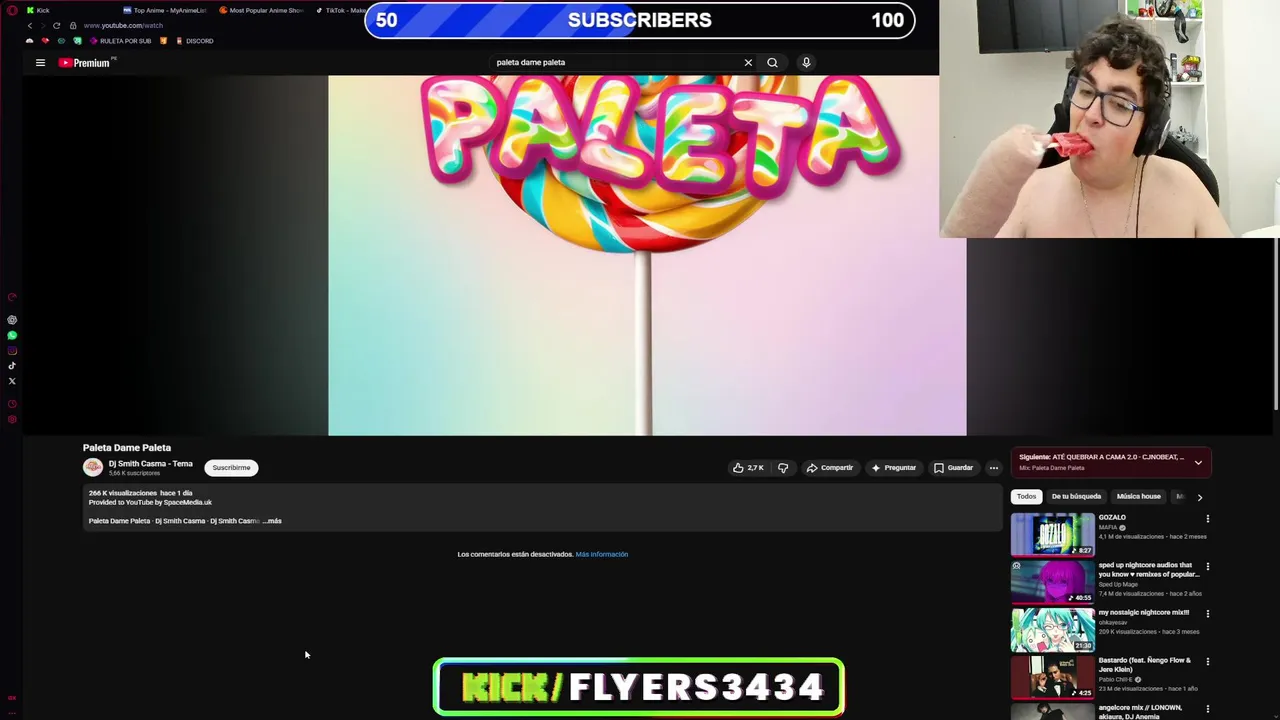Open the Bastardo video title
The width and height of the screenshot is (1280, 720).
1145,664
